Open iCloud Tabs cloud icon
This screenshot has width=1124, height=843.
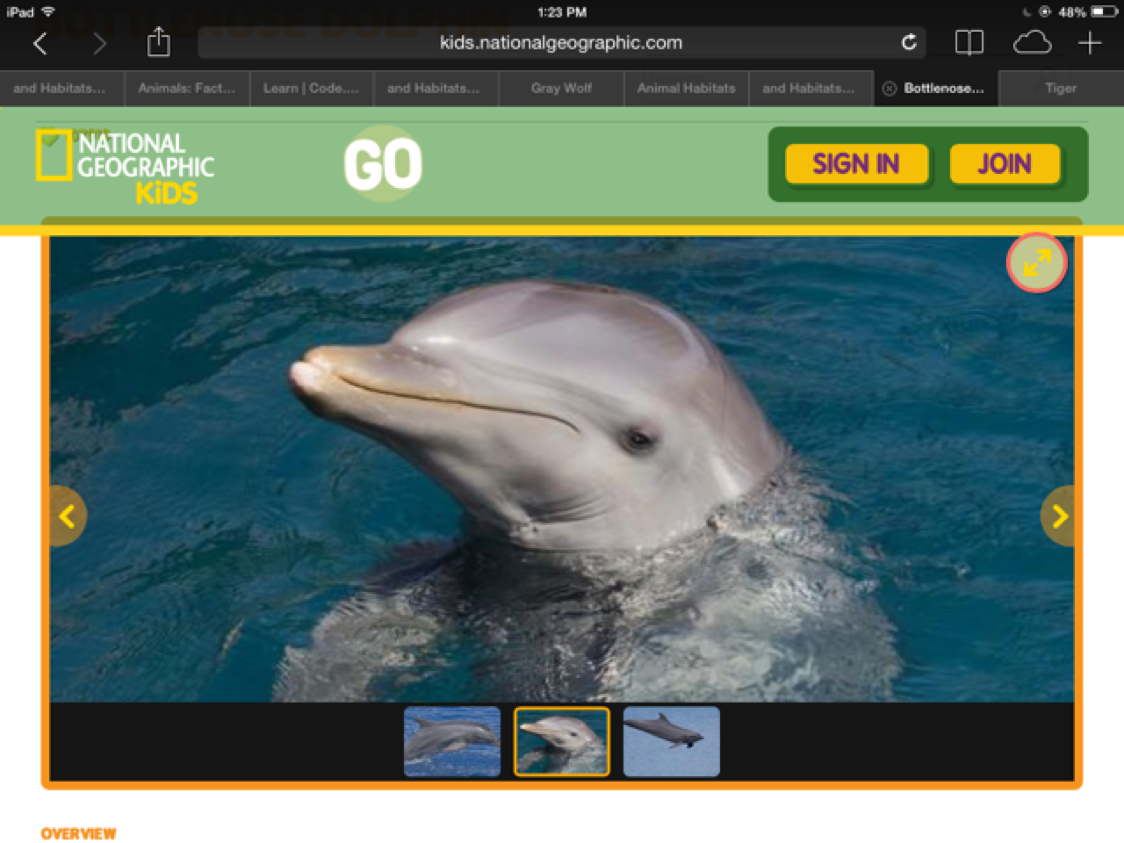click(x=1031, y=42)
